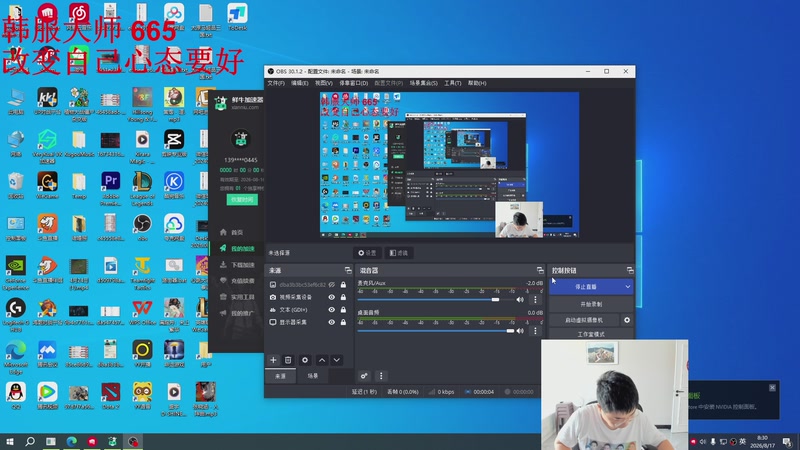Click the 启动虚拟摄像机 button
The image size is (800, 450).
tap(584, 320)
